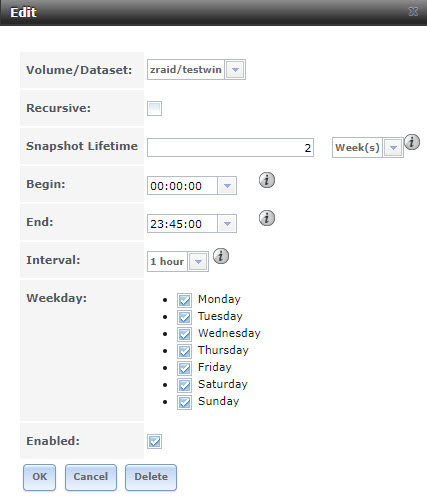
Task: Uncheck the Monday weekday checkbox
Action: [184, 300]
